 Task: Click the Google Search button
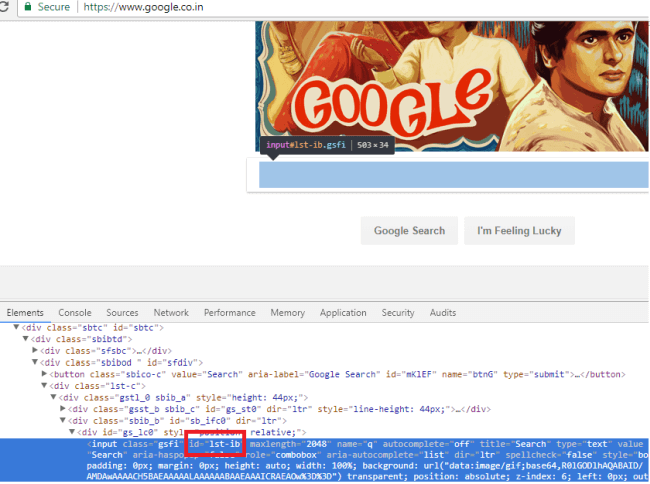click(409, 231)
